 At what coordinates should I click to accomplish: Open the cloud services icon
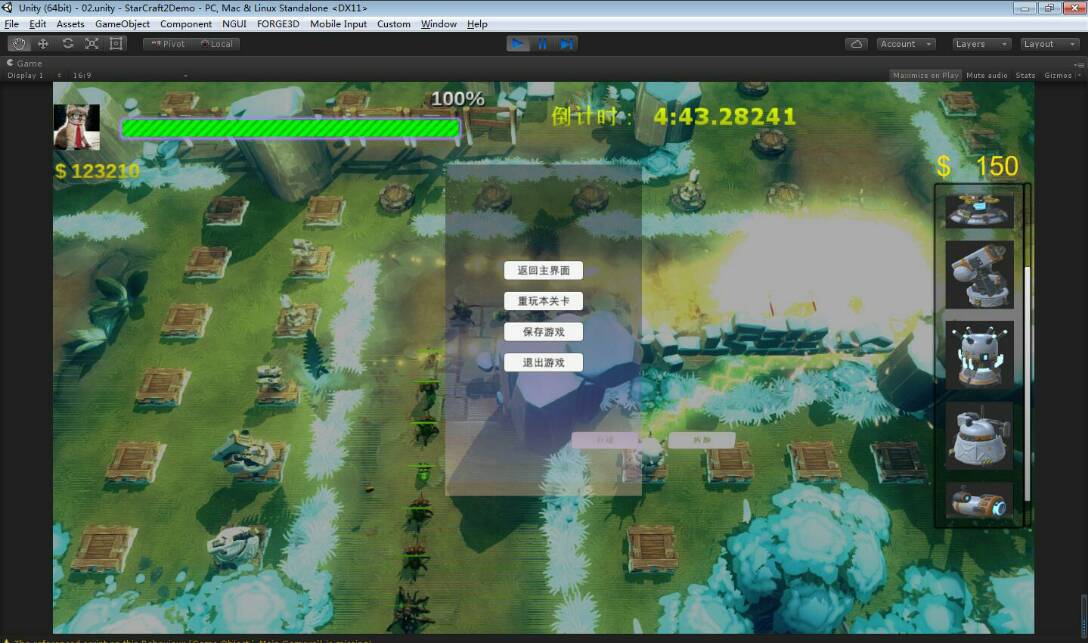pos(856,44)
